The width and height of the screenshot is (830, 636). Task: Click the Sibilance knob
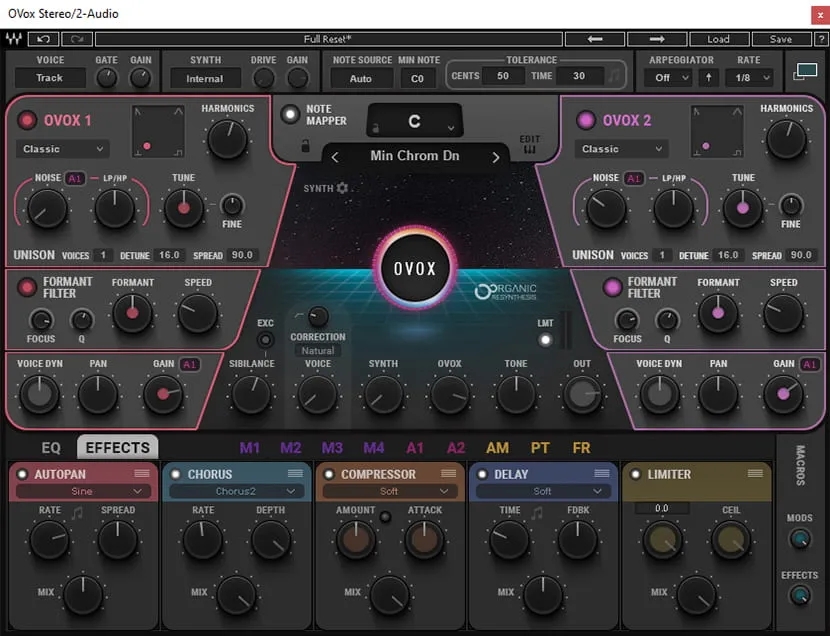pos(251,395)
